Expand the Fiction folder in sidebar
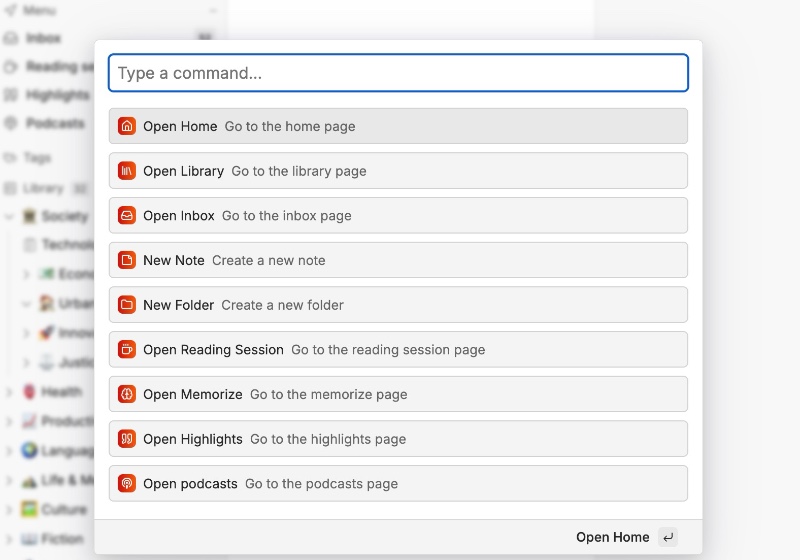This screenshot has width=800, height=560. coord(9,539)
